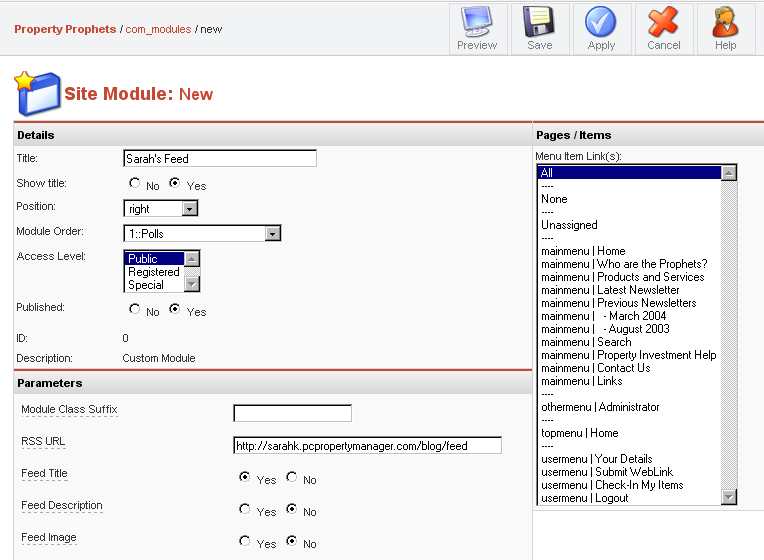Viewport: 764px width, 560px height.
Task: Select mainmenu | Property Investment Help
Action: [x=630, y=355]
